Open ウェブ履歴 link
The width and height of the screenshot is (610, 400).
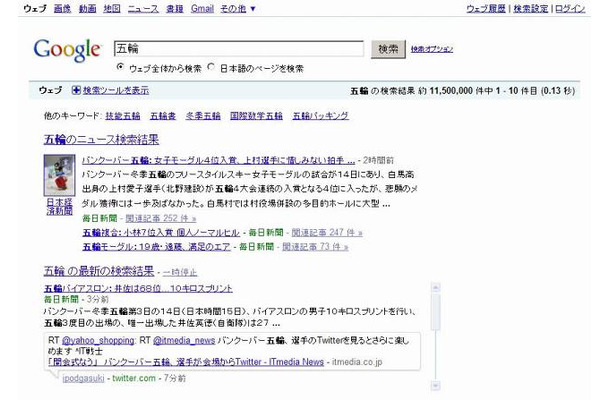[x=486, y=9]
